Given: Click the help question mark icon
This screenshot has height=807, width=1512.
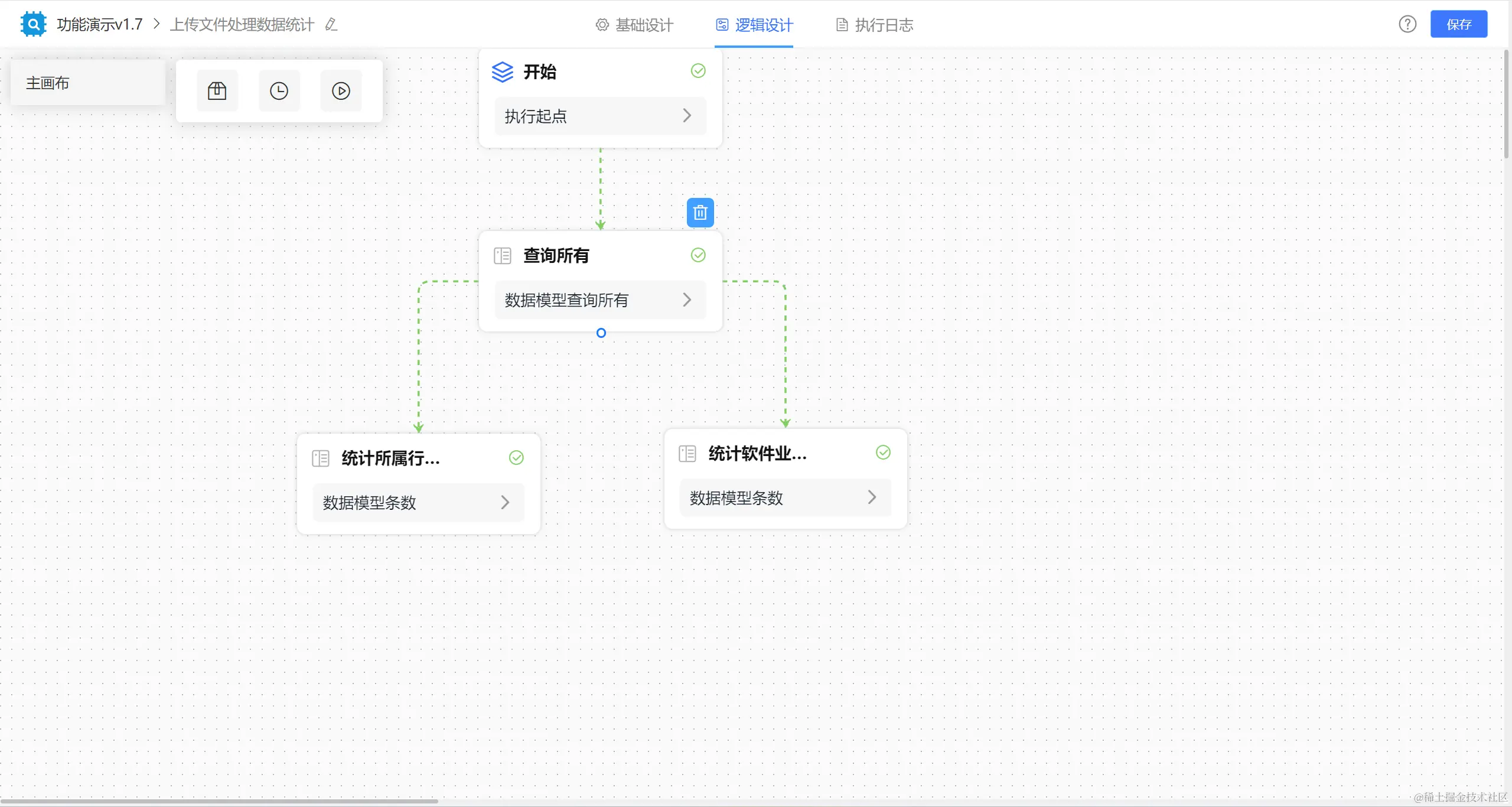Looking at the screenshot, I should click(x=1407, y=24).
